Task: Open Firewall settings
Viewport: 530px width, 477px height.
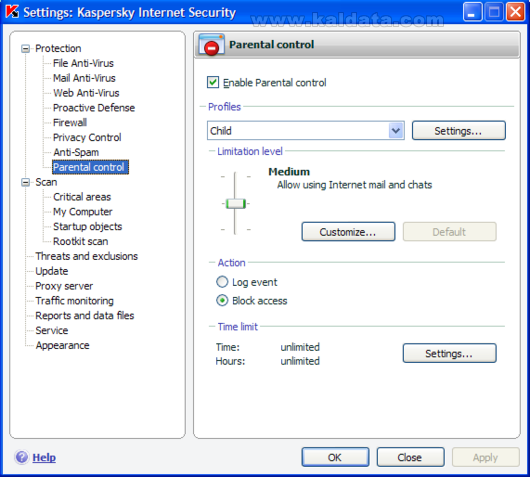Action: (70, 122)
